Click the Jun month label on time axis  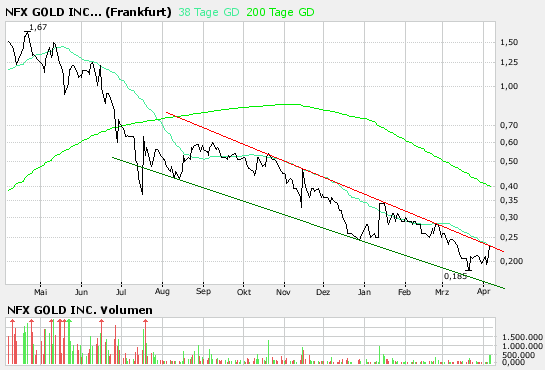coord(81,292)
